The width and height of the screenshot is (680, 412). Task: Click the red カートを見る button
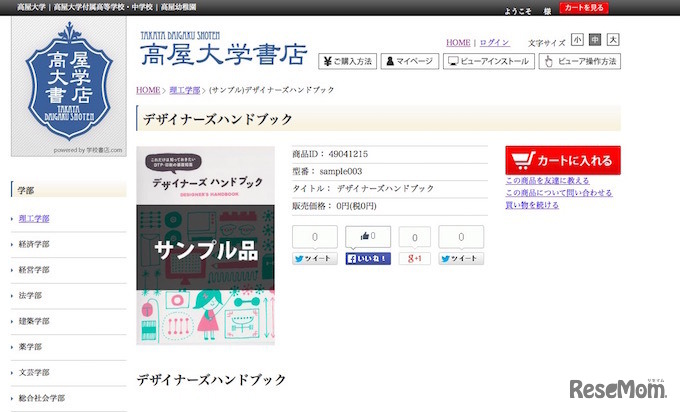pos(584,8)
